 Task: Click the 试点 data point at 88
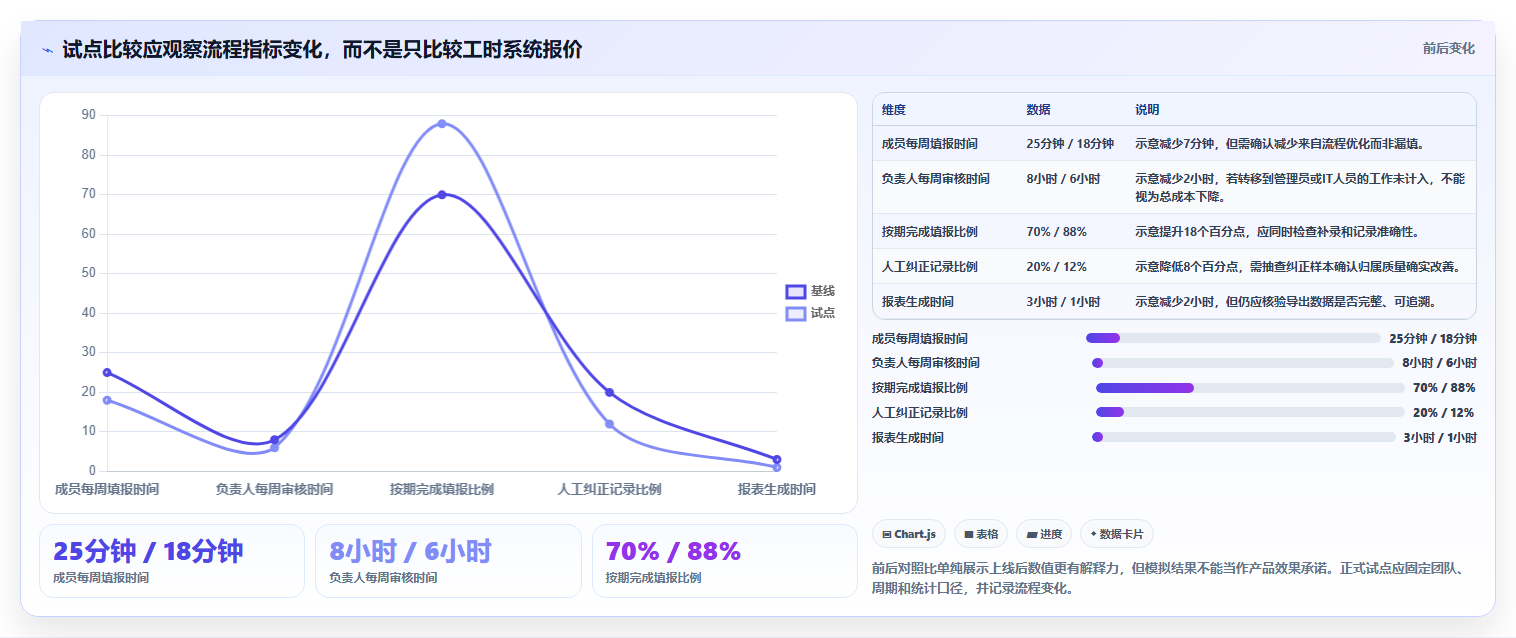pos(442,124)
